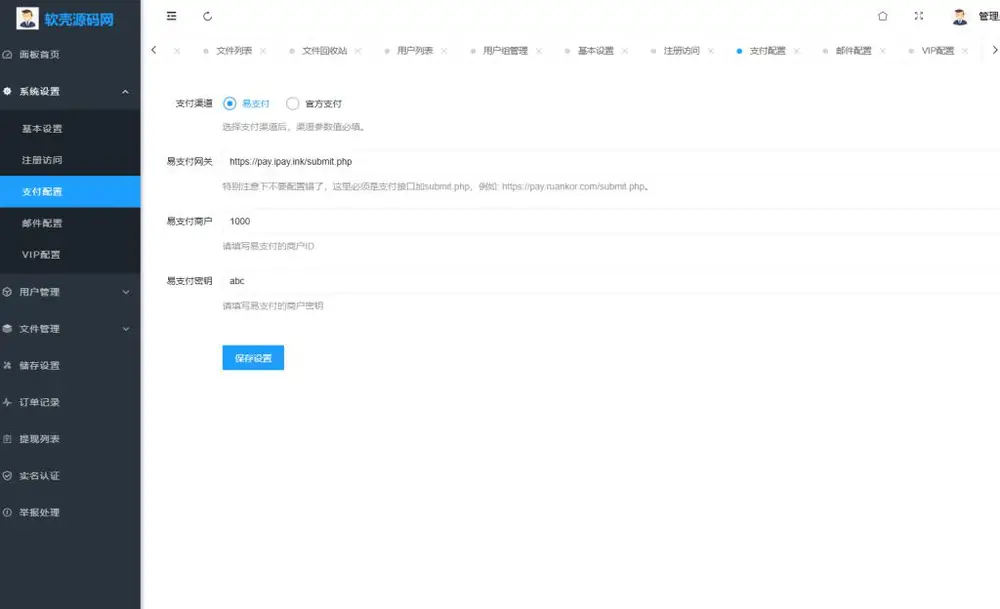Click the refresh page icon
Image resolution: width=1000 pixels, height=609 pixels.
coord(207,16)
